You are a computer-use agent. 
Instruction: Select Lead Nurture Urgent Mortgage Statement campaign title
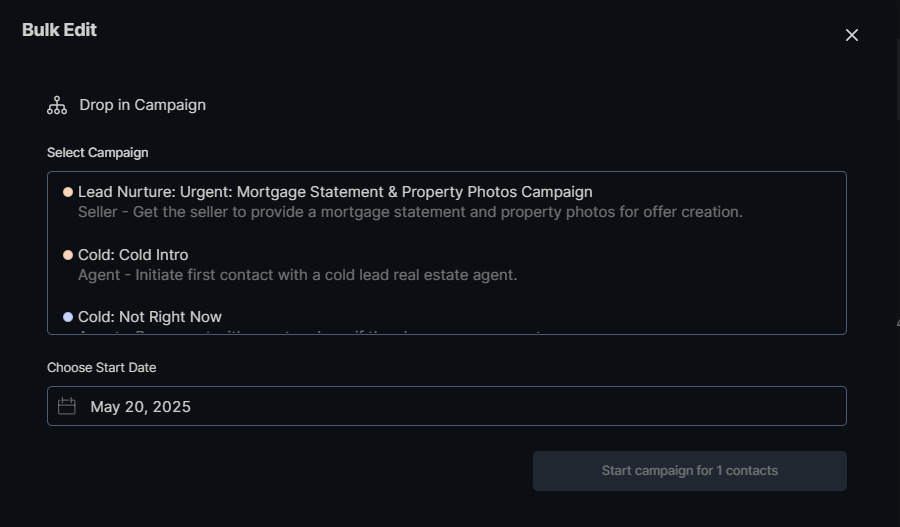(x=335, y=192)
